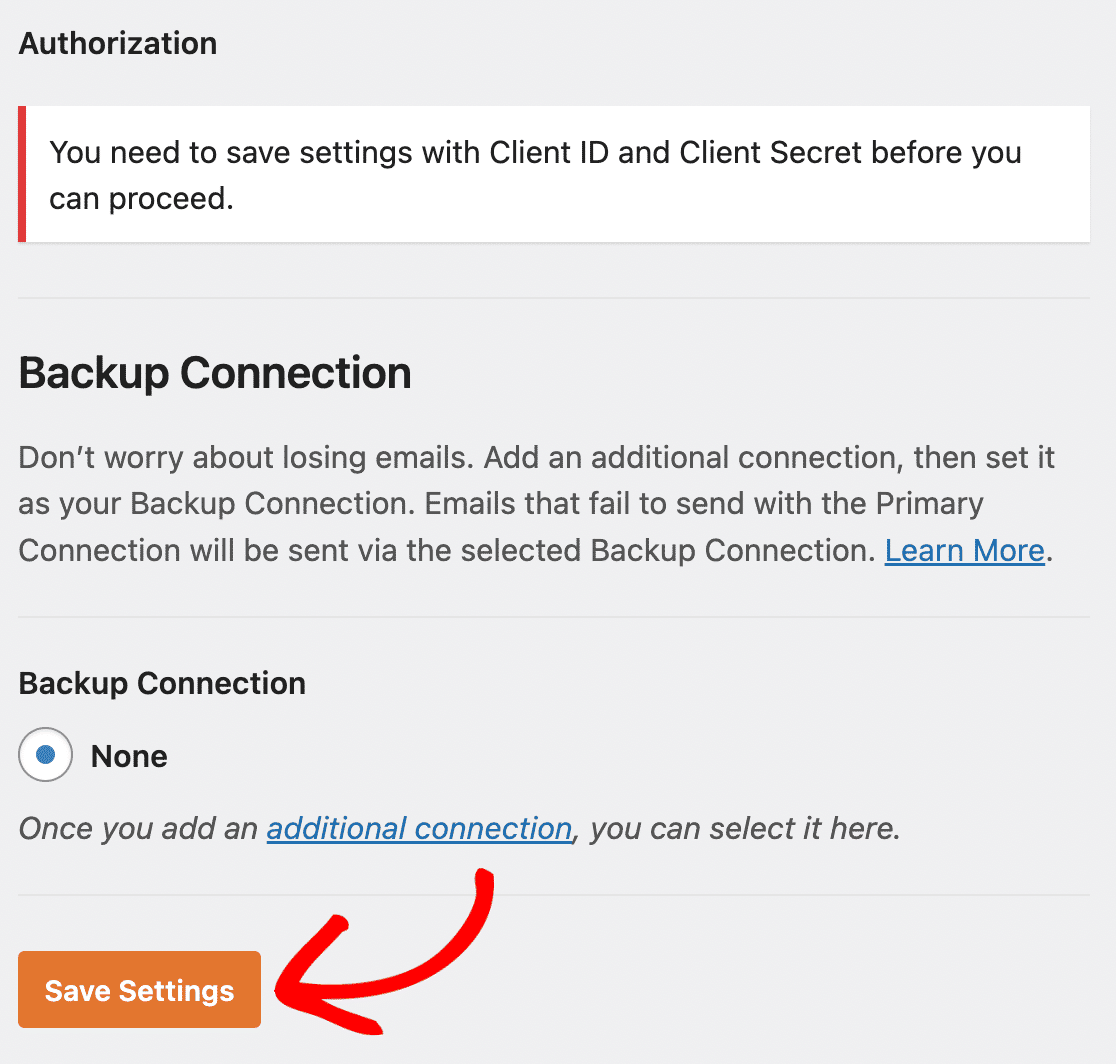Navigate via the additional connection hyperlink
The width and height of the screenshot is (1116, 1064).
pos(418,828)
